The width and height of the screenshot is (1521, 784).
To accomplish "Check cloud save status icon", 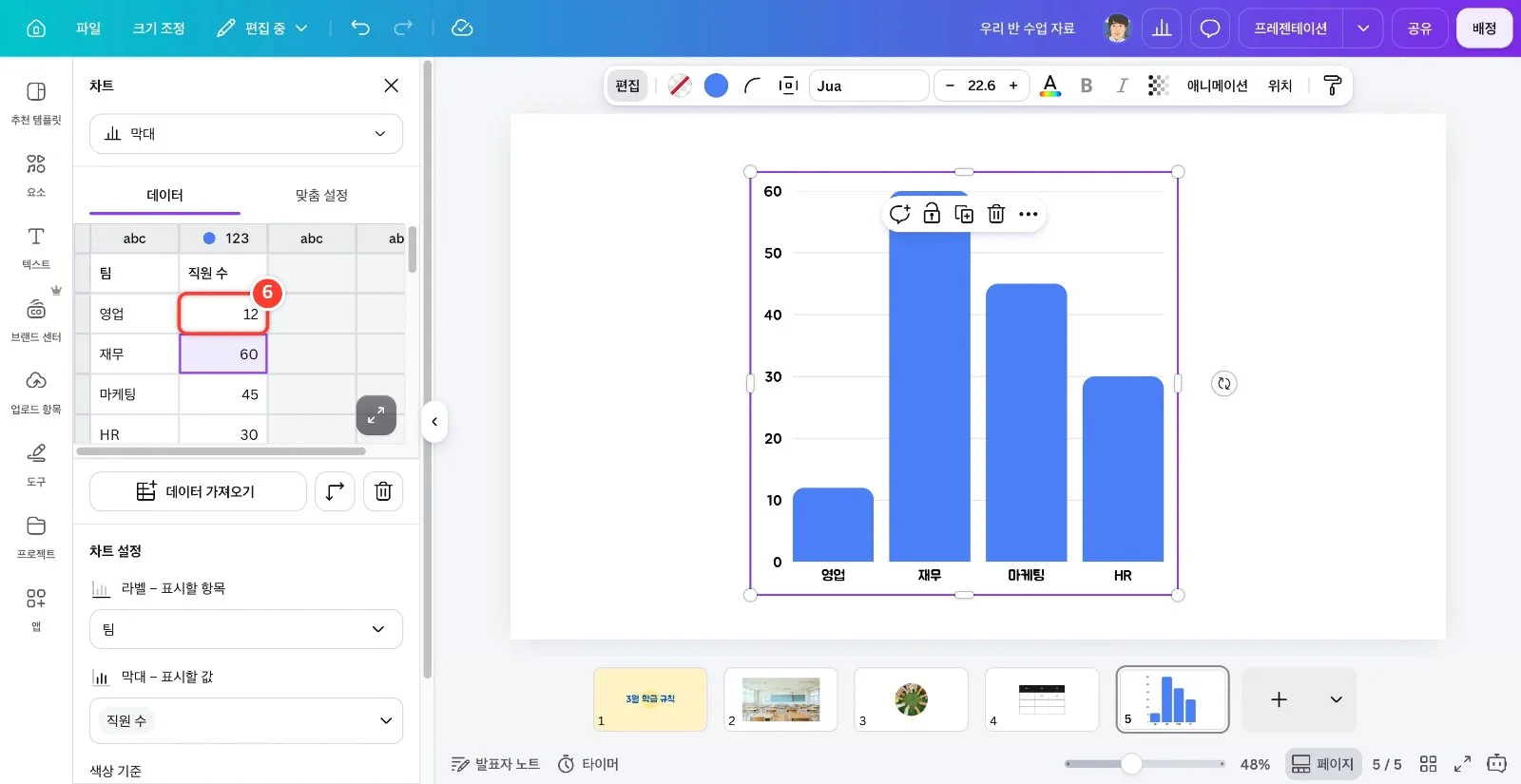I will click(x=462, y=28).
